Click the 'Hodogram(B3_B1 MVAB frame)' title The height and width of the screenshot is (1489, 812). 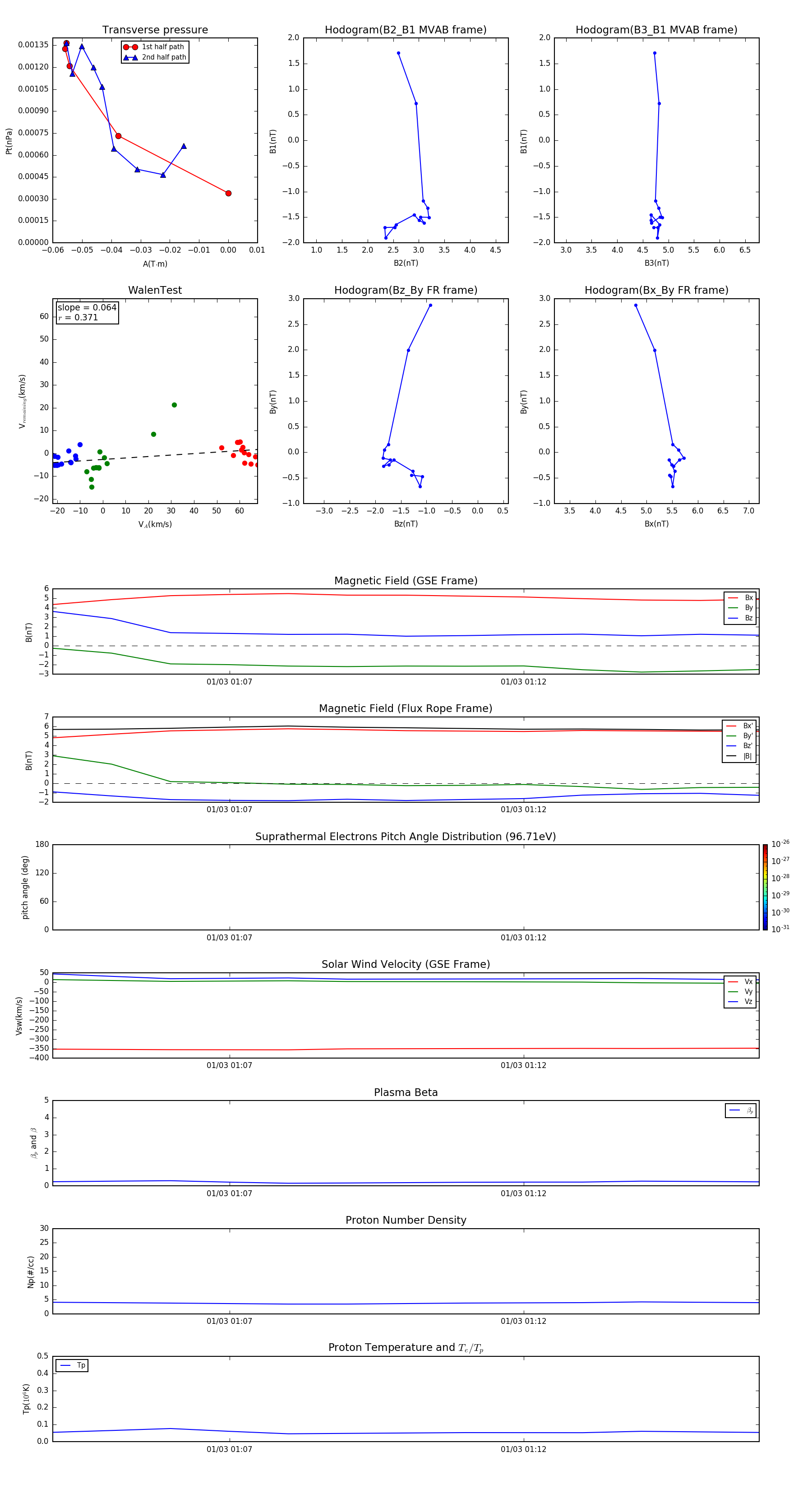pos(656,30)
